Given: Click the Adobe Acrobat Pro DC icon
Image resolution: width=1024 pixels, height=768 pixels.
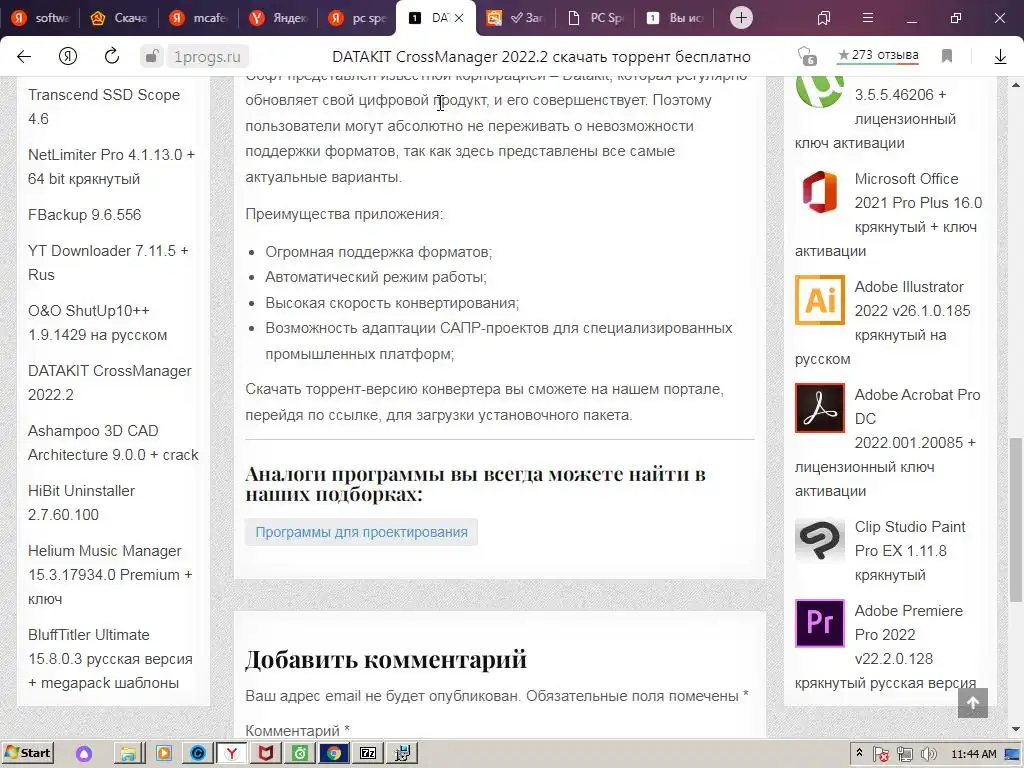Looking at the screenshot, I should [x=820, y=408].
